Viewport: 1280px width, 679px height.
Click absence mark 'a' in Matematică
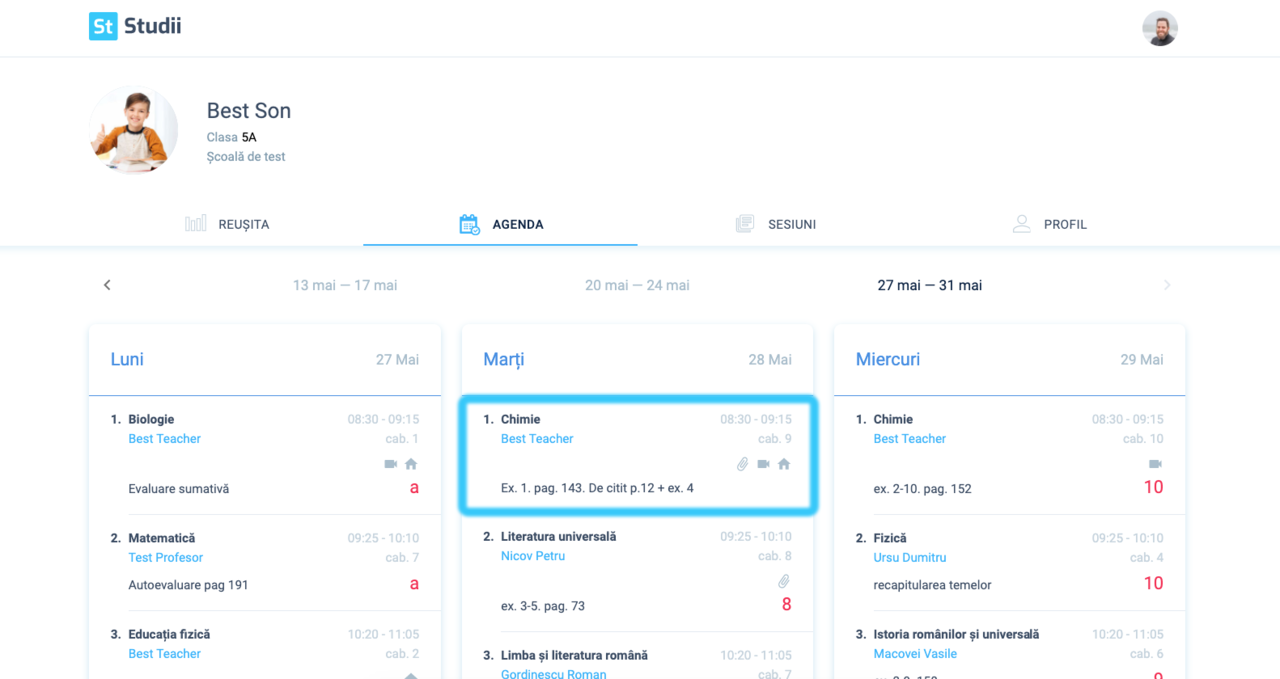click(x=414, y=583)
